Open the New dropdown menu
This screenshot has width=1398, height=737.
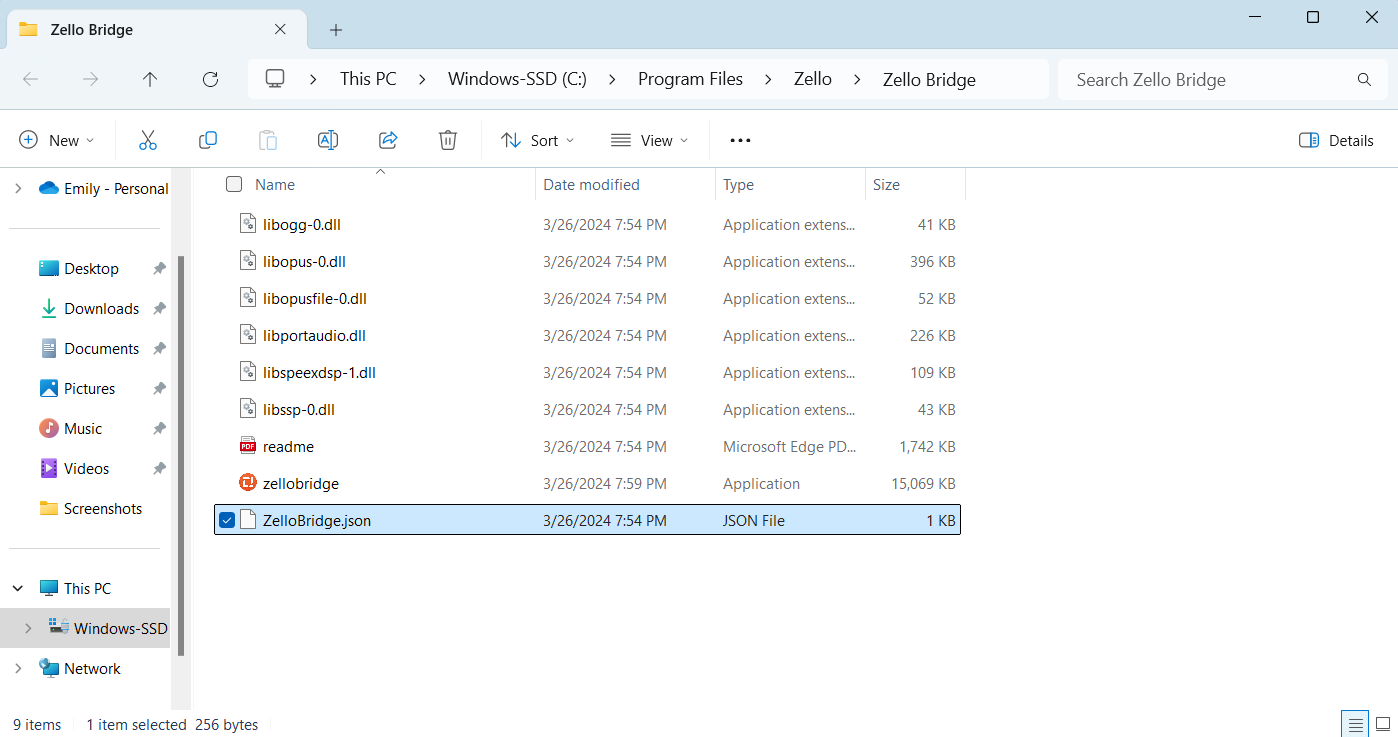[57, 140]
